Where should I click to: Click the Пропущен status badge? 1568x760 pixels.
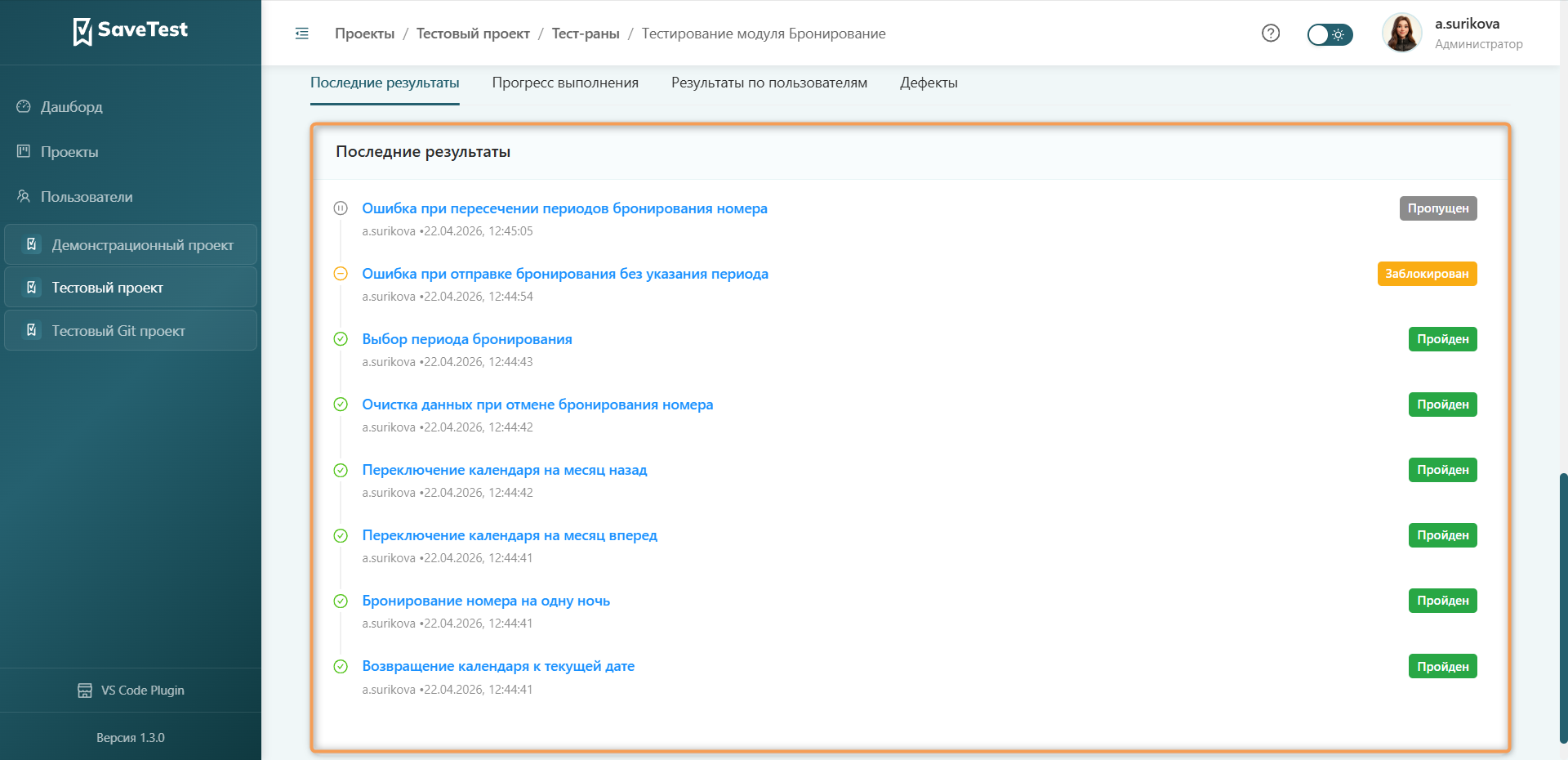pos(1438,208)
